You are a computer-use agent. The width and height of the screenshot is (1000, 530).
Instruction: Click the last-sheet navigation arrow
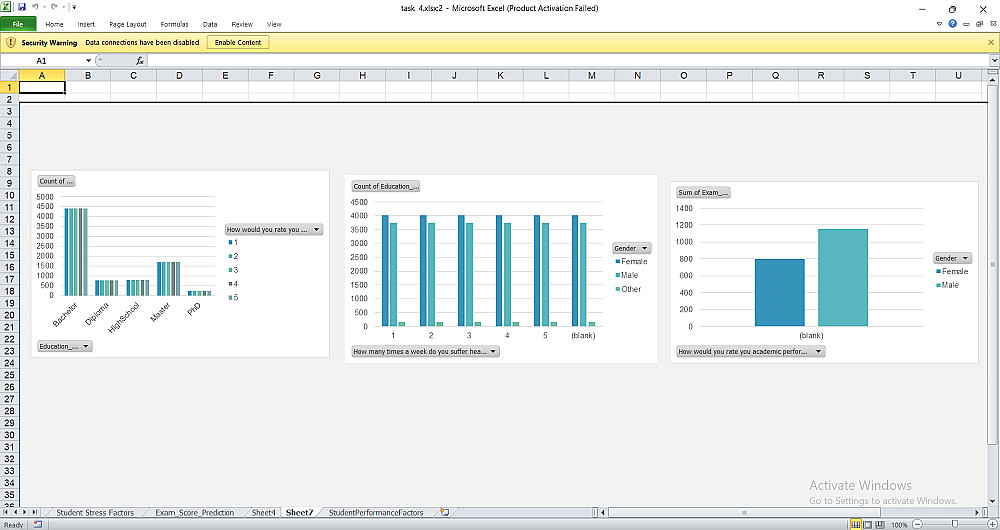[34, 512]
